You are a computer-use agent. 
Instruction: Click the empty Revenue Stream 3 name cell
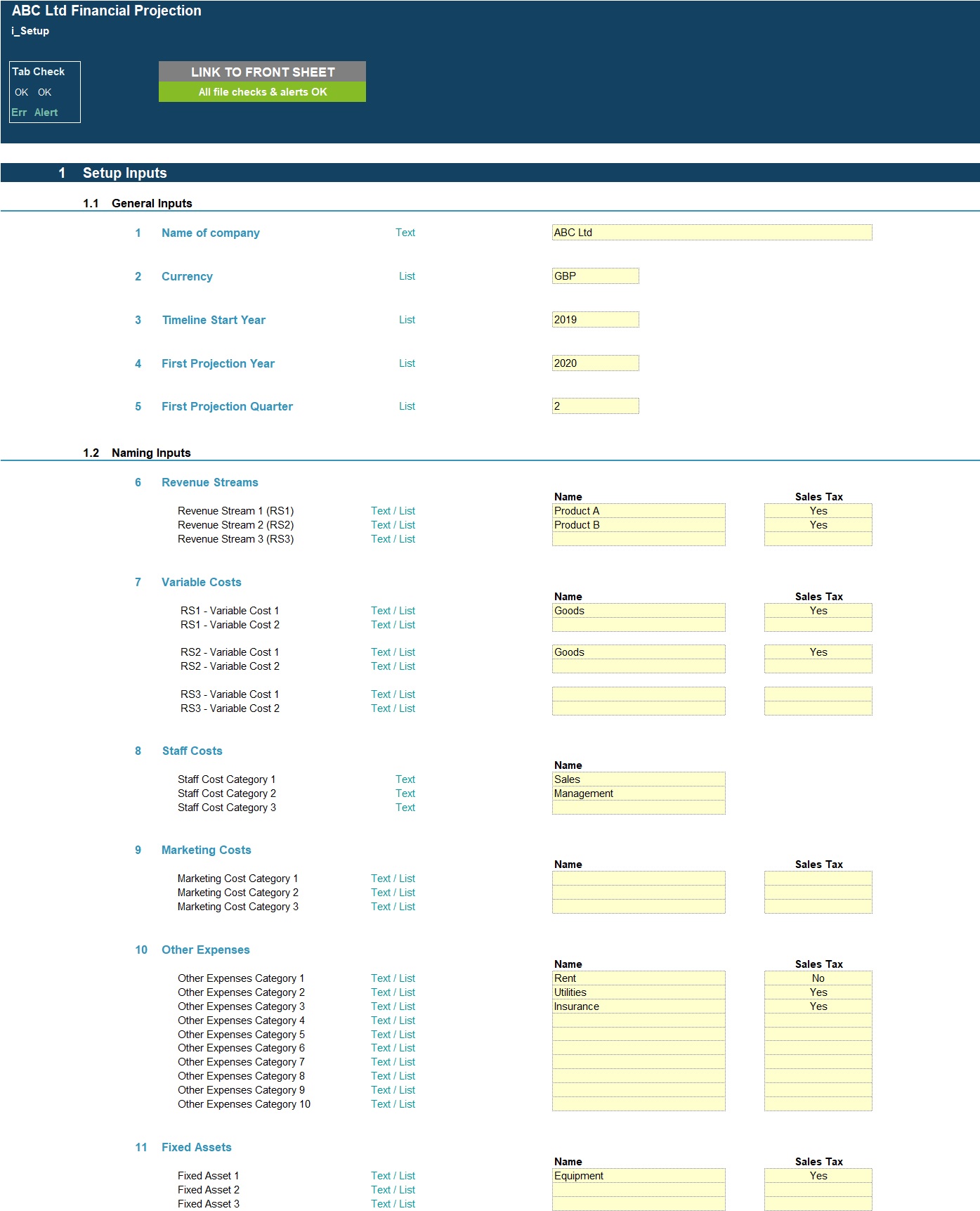pyautogui.click(x=638, y=539)
